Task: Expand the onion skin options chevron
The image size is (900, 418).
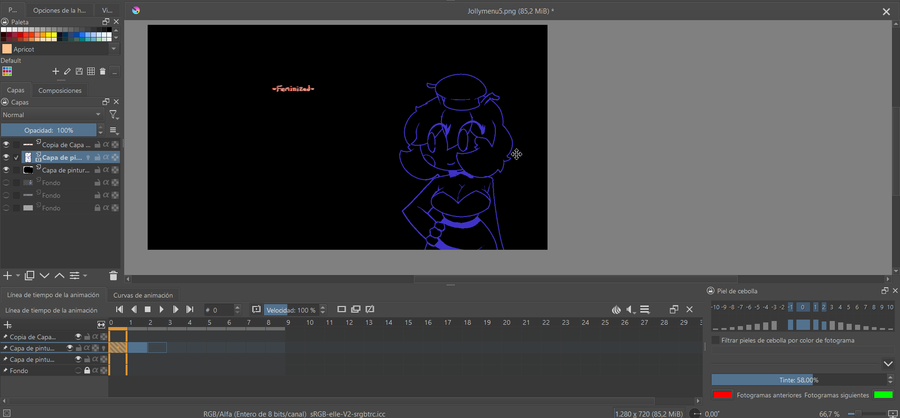Action: [x=888, y=364]
